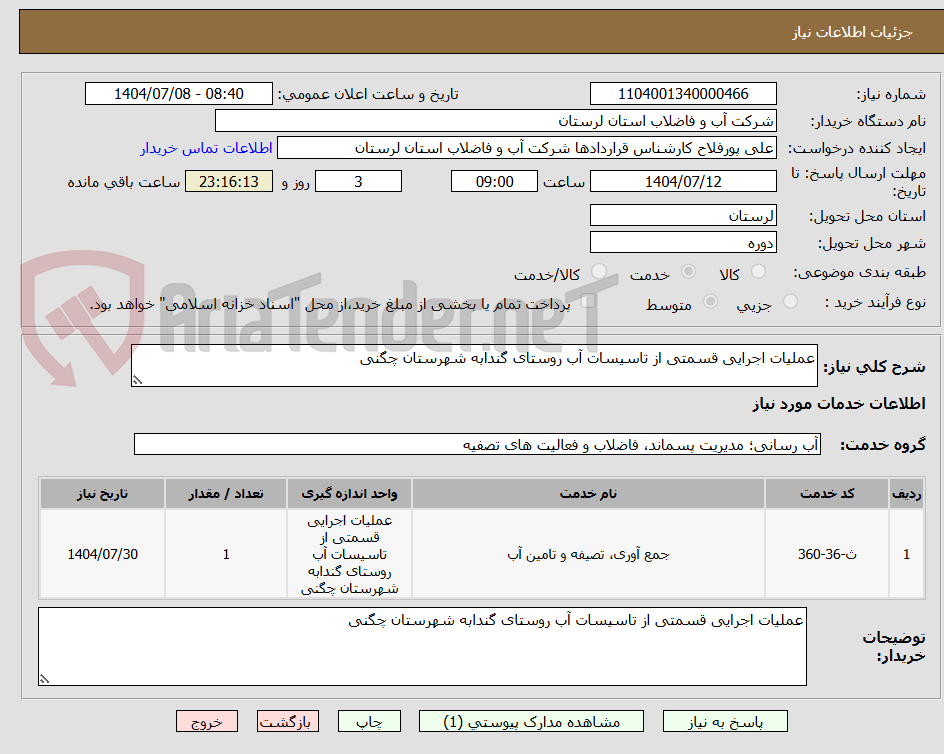Image resolution: width=944 pixels, height=754 pixels.
Task: Click the ردیف column header
Action: 907,494
